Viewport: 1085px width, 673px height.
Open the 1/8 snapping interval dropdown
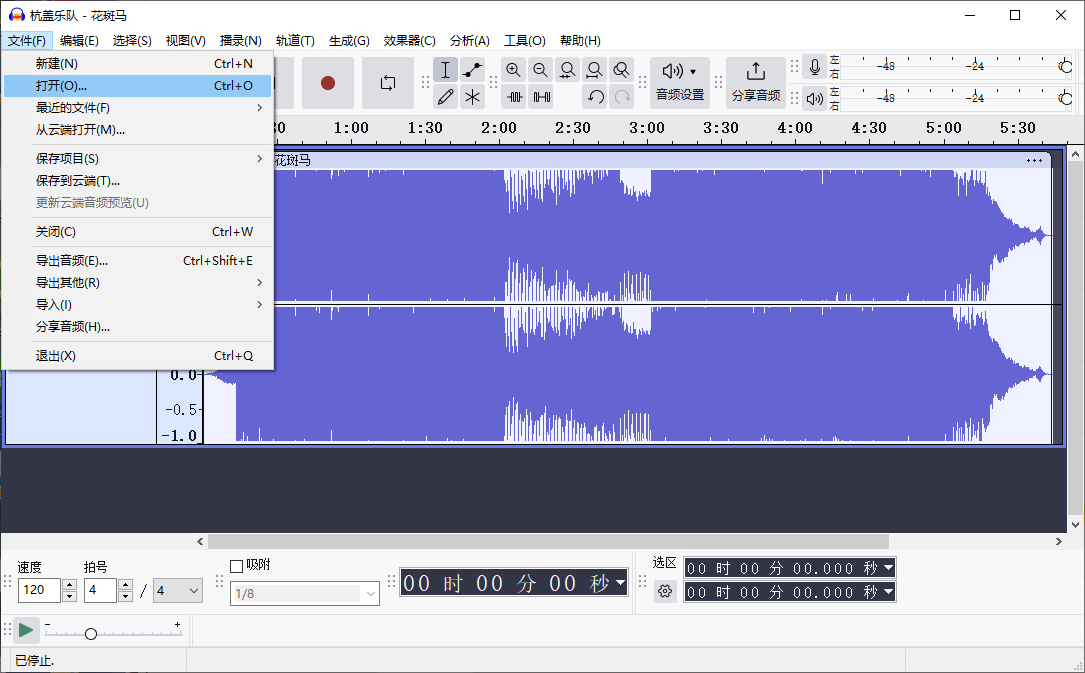tap(305, 593)
